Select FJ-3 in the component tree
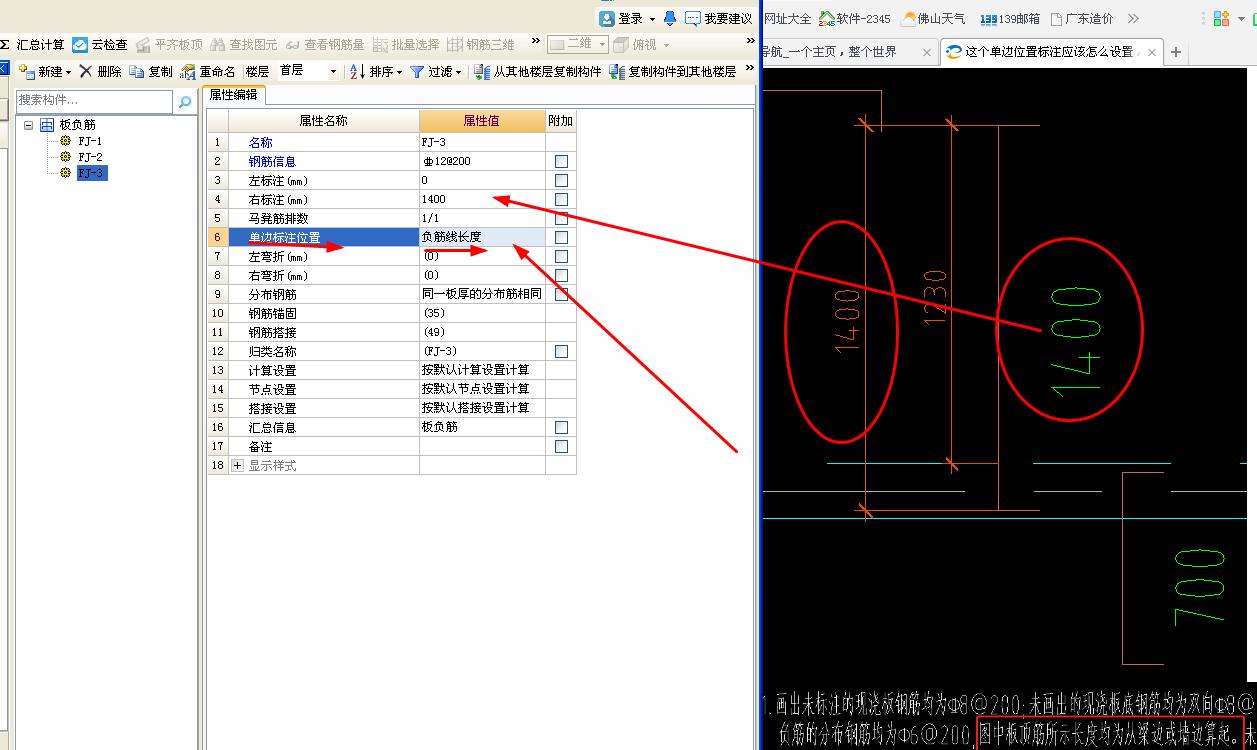1257x750 pixels. pos(91,173)
